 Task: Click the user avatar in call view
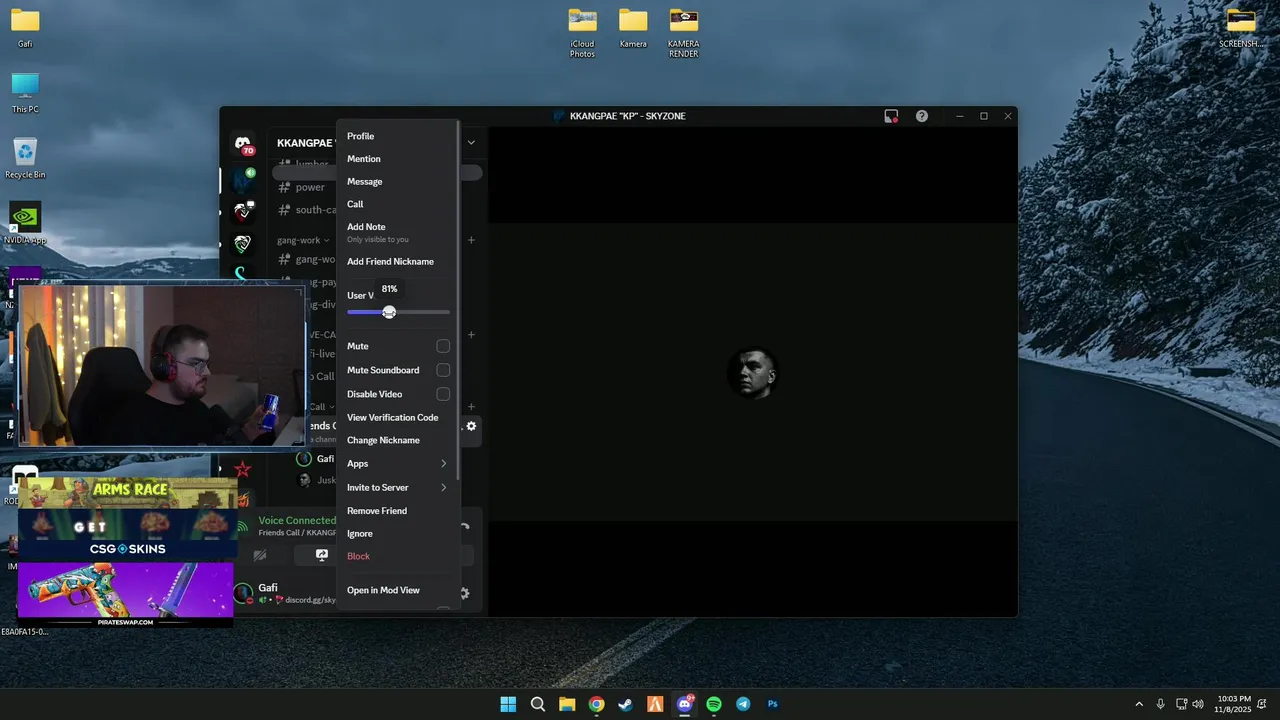pyautogui.click(x=753, y=373)
